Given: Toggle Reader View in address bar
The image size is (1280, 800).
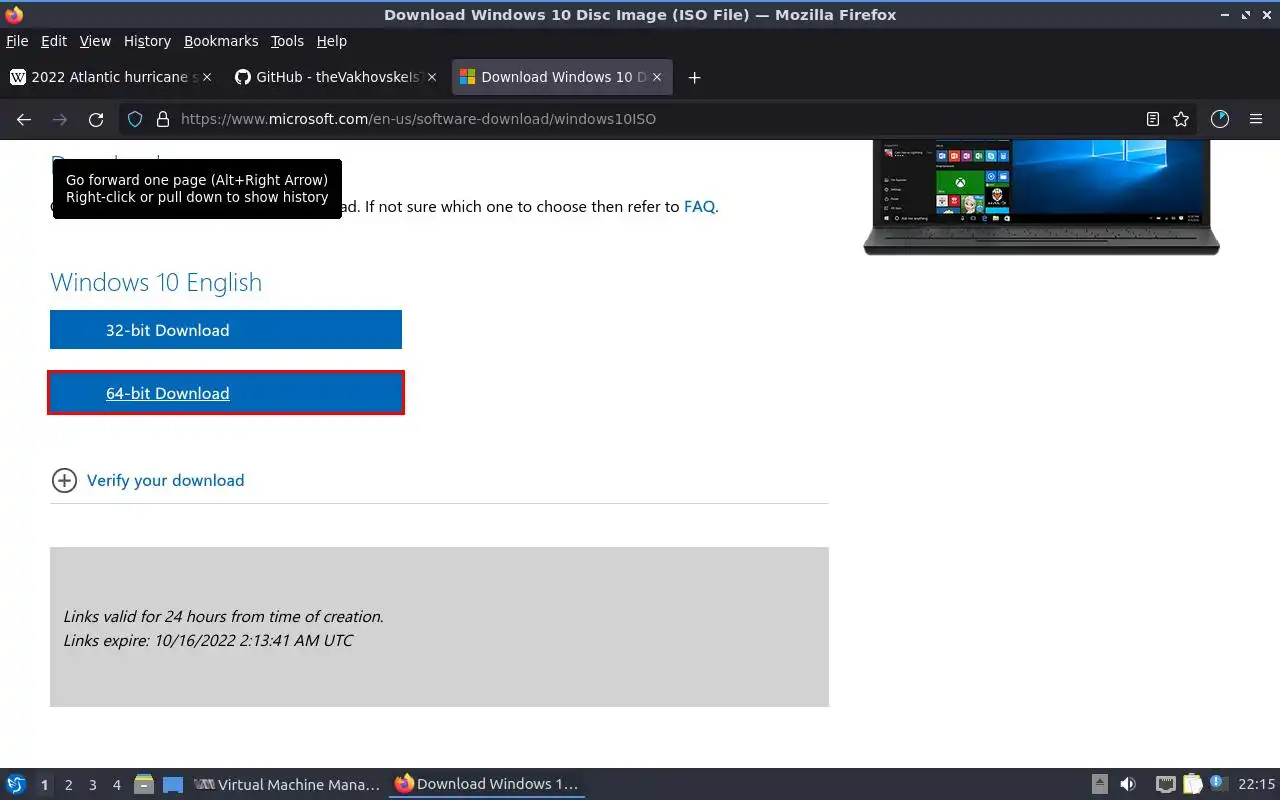Looking at the screenshot, I should pyautogui.click(x=1153, y=119).
